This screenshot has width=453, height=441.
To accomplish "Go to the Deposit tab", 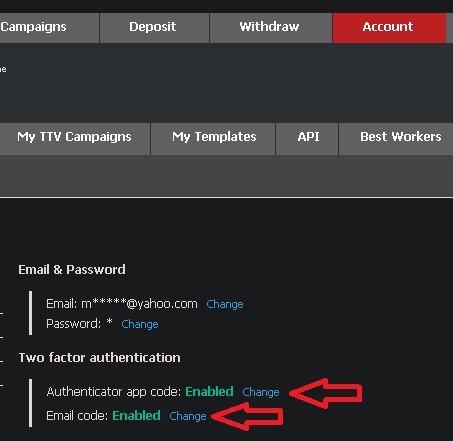I will coord(154,28).
